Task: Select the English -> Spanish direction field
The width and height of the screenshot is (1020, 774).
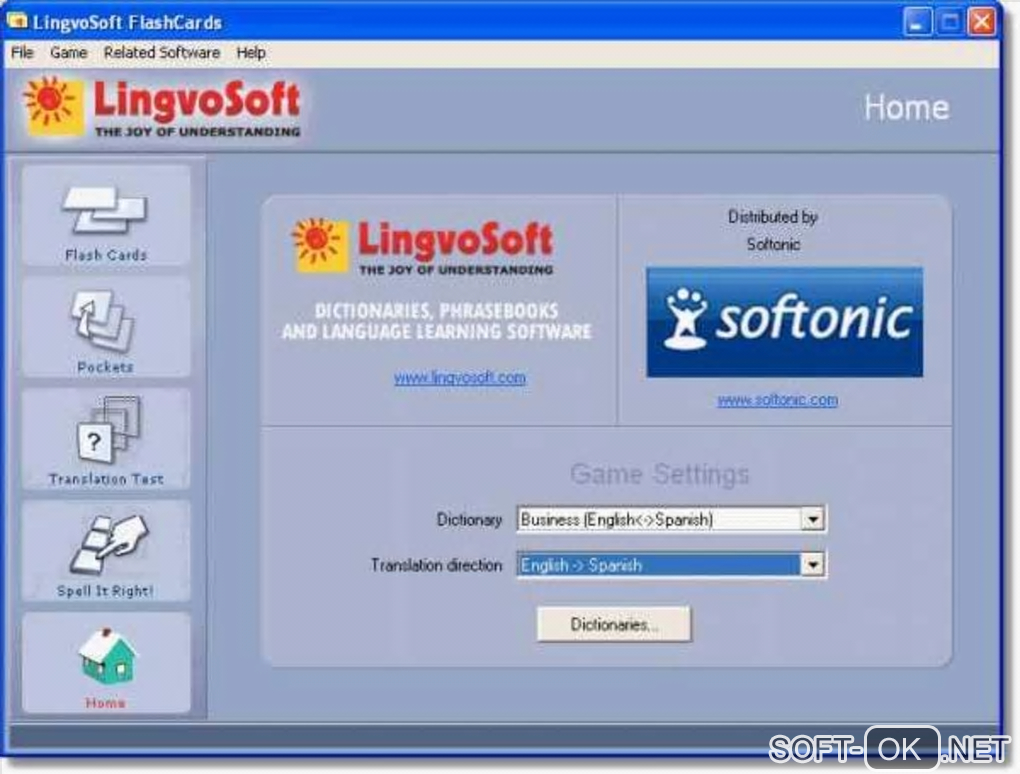Action: [671, 565]
